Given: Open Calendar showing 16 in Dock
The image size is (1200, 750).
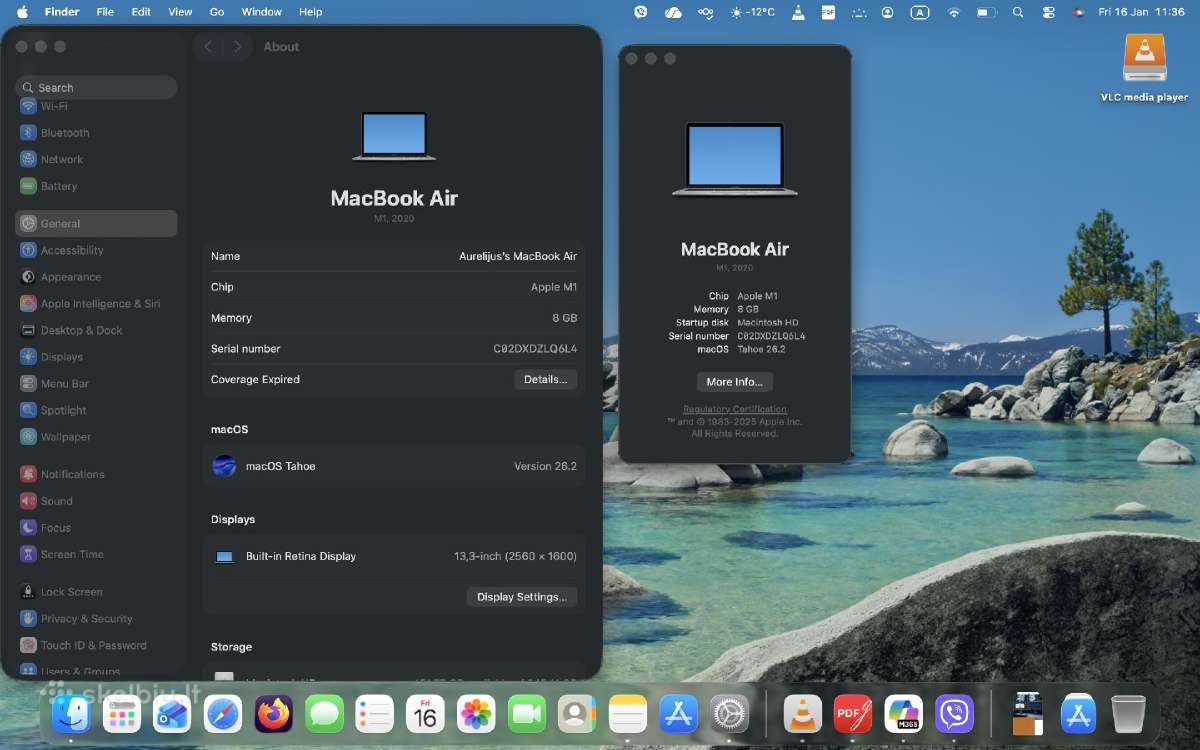Looking at the screenshot, I should 425,714.
